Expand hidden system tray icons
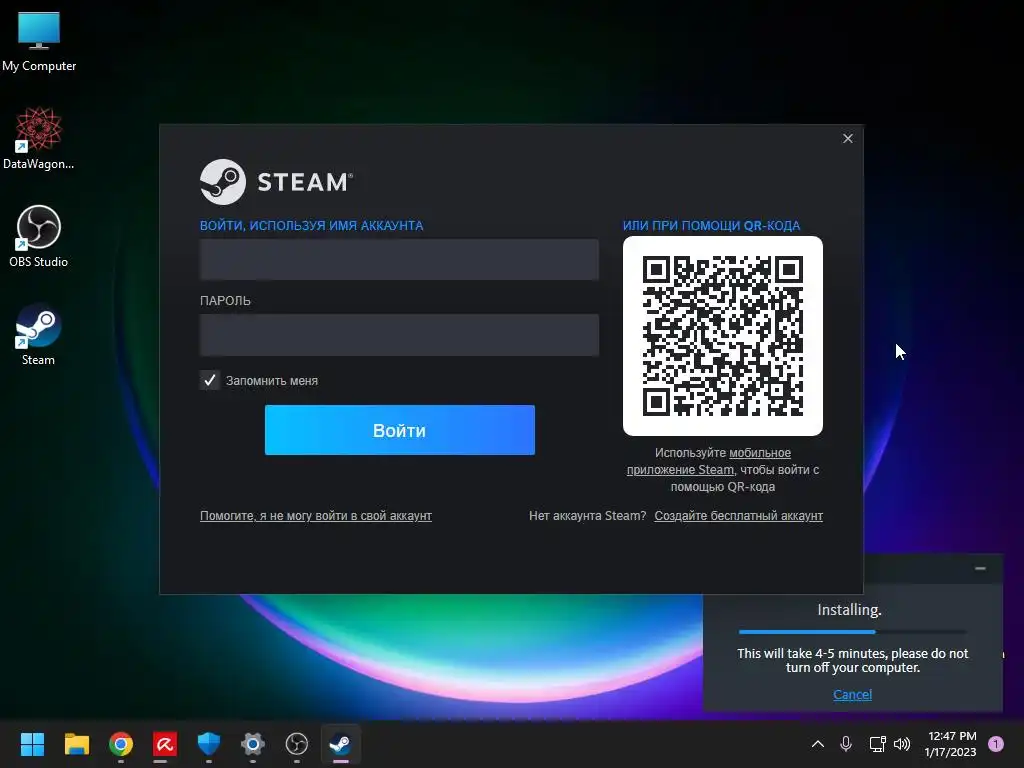Viewport: 1024px width, 768px height. 818,744
